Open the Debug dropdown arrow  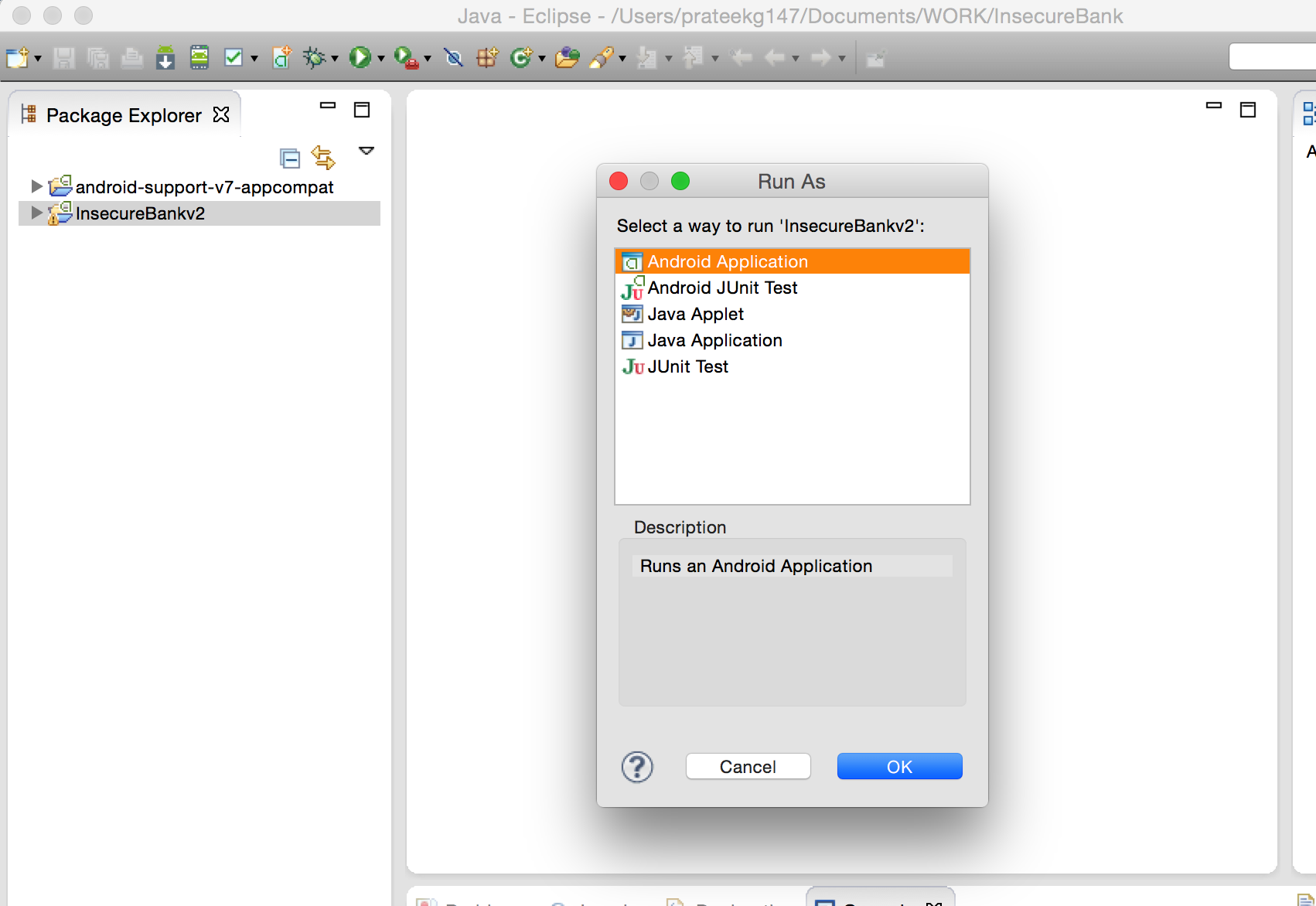[334, 59]
